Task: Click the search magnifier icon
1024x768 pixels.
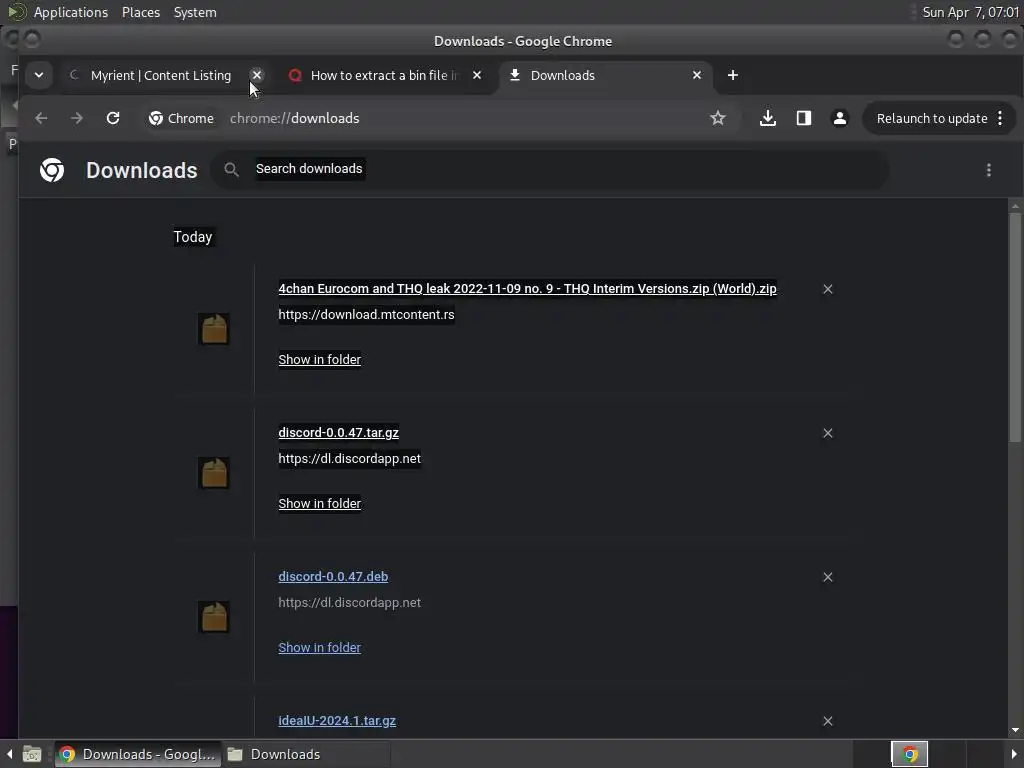Action: coord(231,170)
